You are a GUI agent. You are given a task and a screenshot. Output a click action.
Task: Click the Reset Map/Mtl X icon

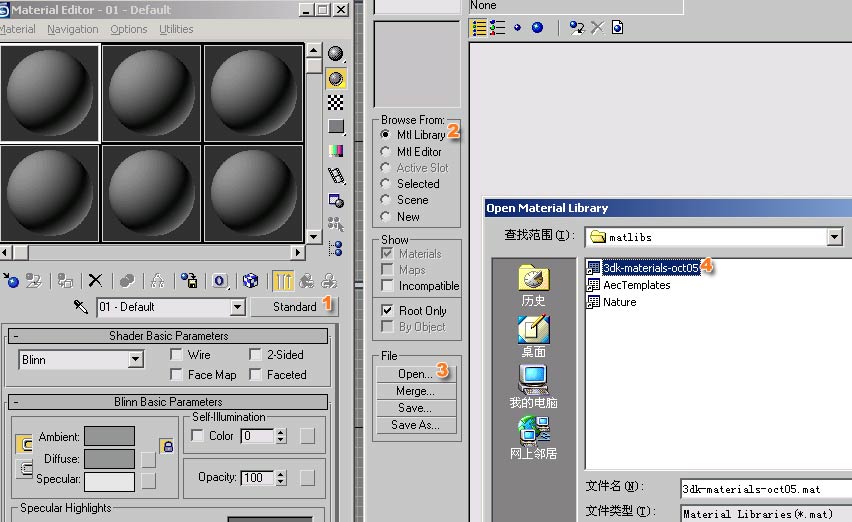click(95, 281)
